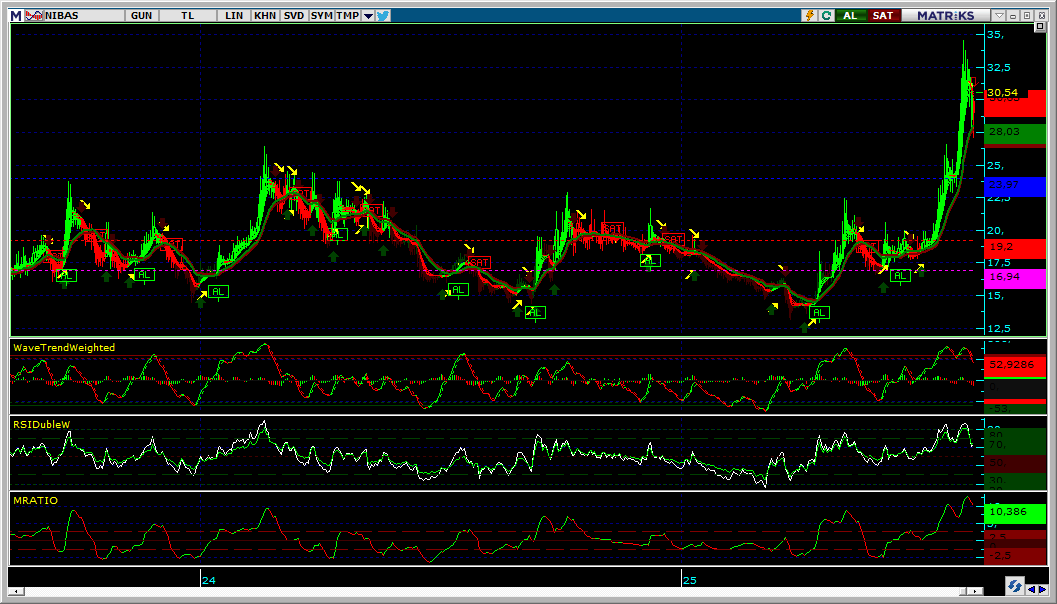
Task: Click the MRATIO indicator label
Action: click(35, 500)
